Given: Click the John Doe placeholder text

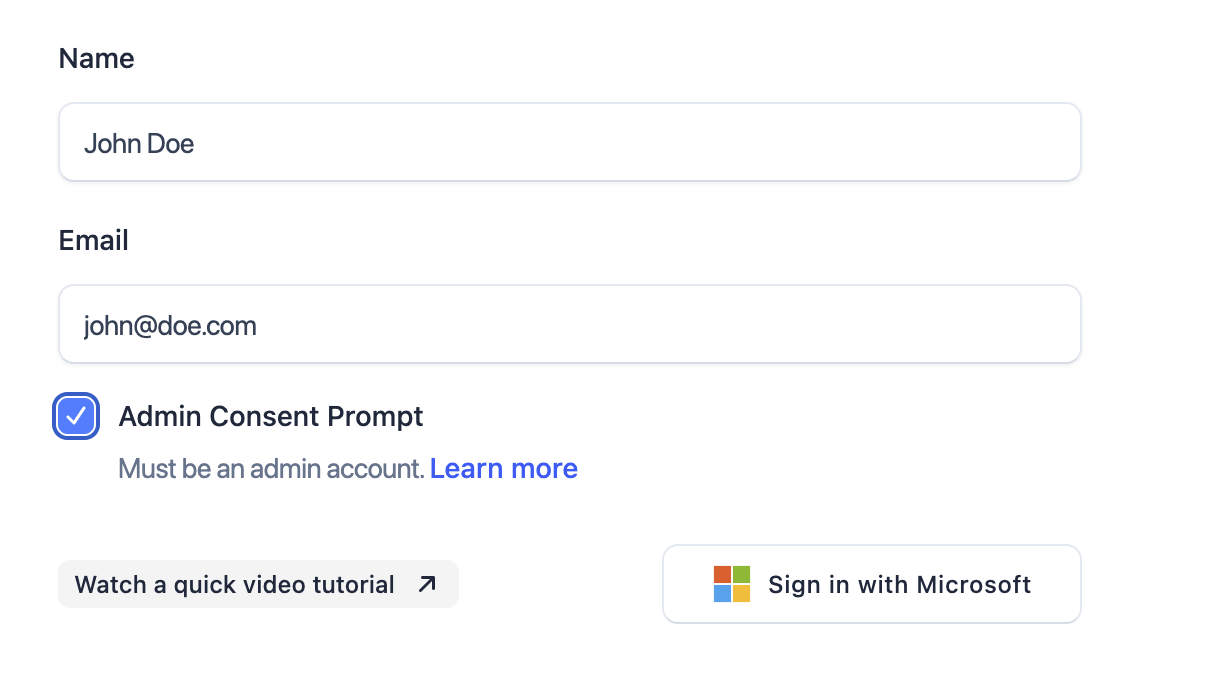Looking at the screenshot, I should pos(139,144).
